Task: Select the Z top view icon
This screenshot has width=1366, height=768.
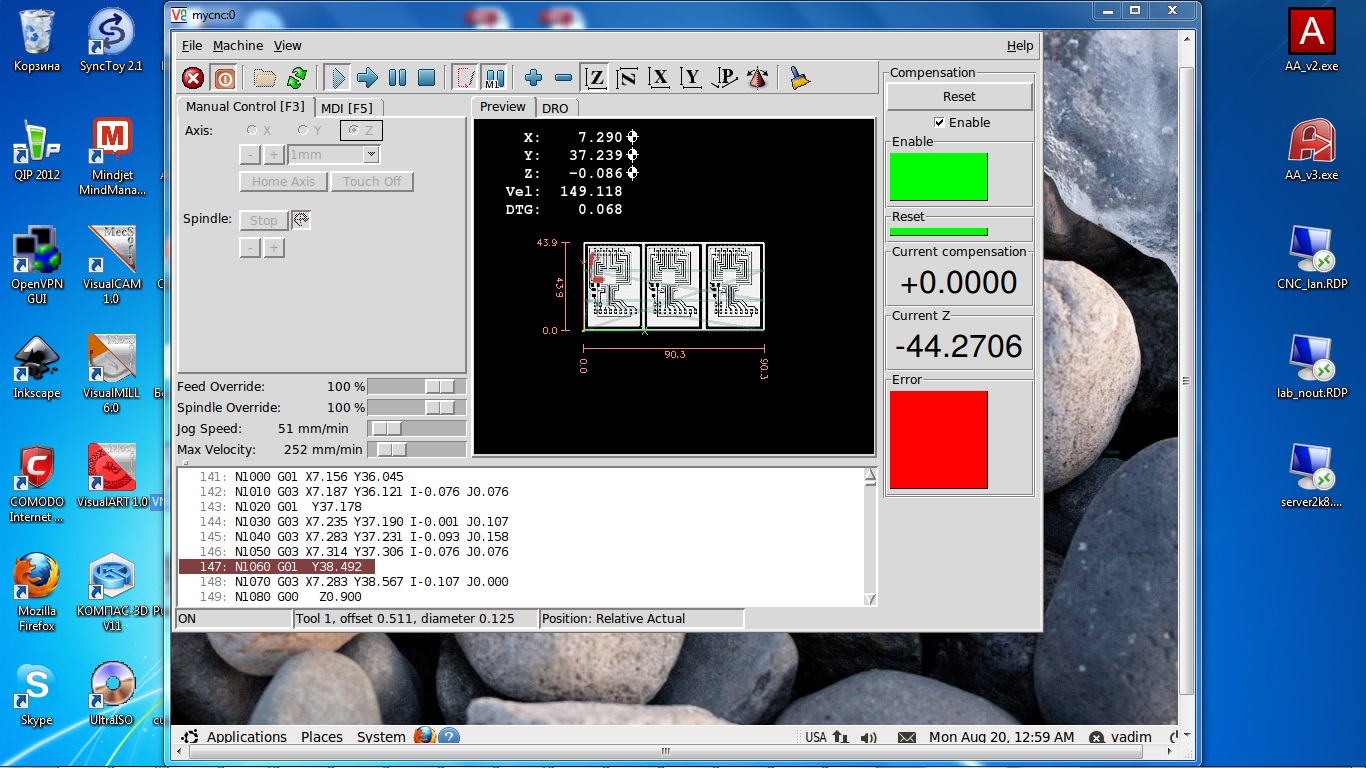Action: [x=595, y=78]
